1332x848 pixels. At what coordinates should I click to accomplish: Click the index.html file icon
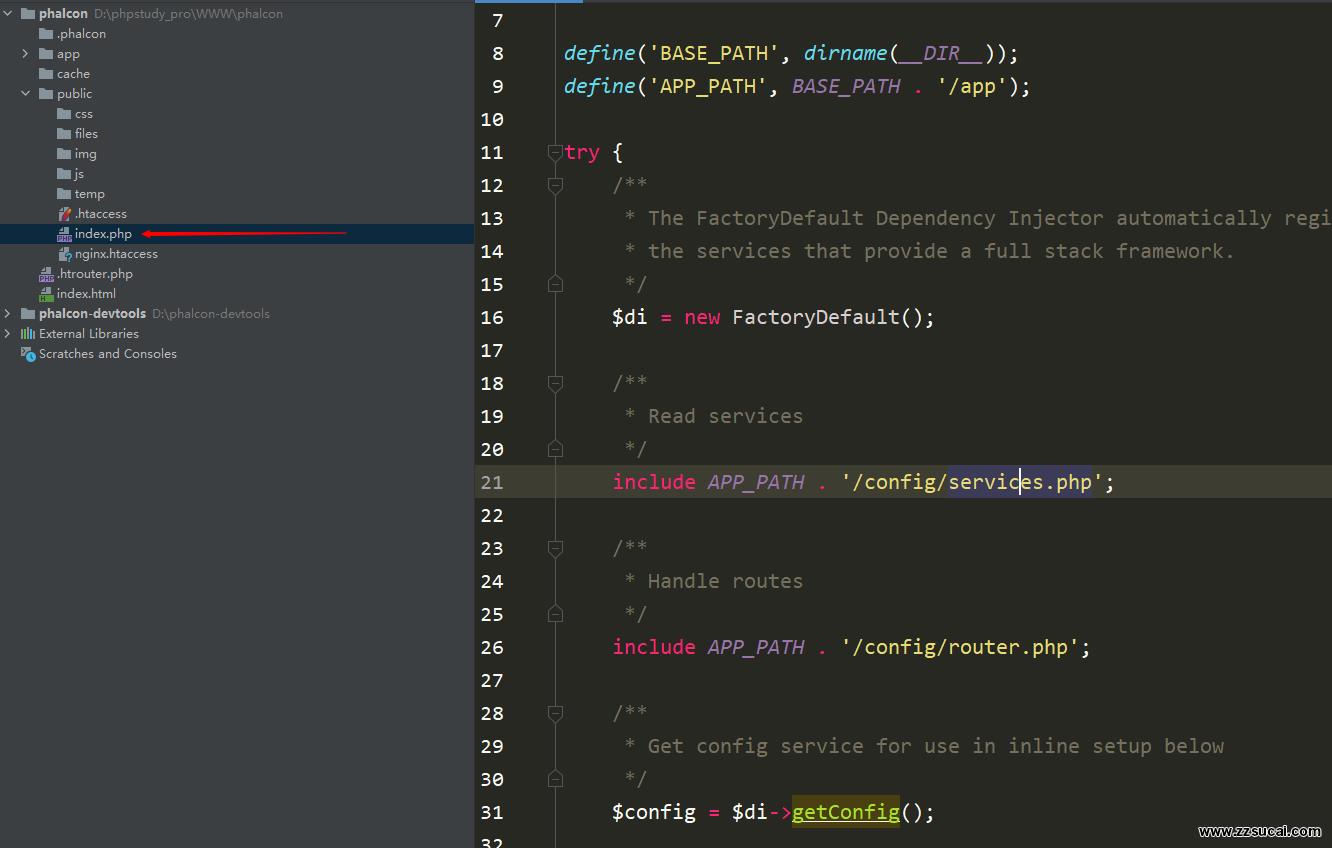[46, 294]
